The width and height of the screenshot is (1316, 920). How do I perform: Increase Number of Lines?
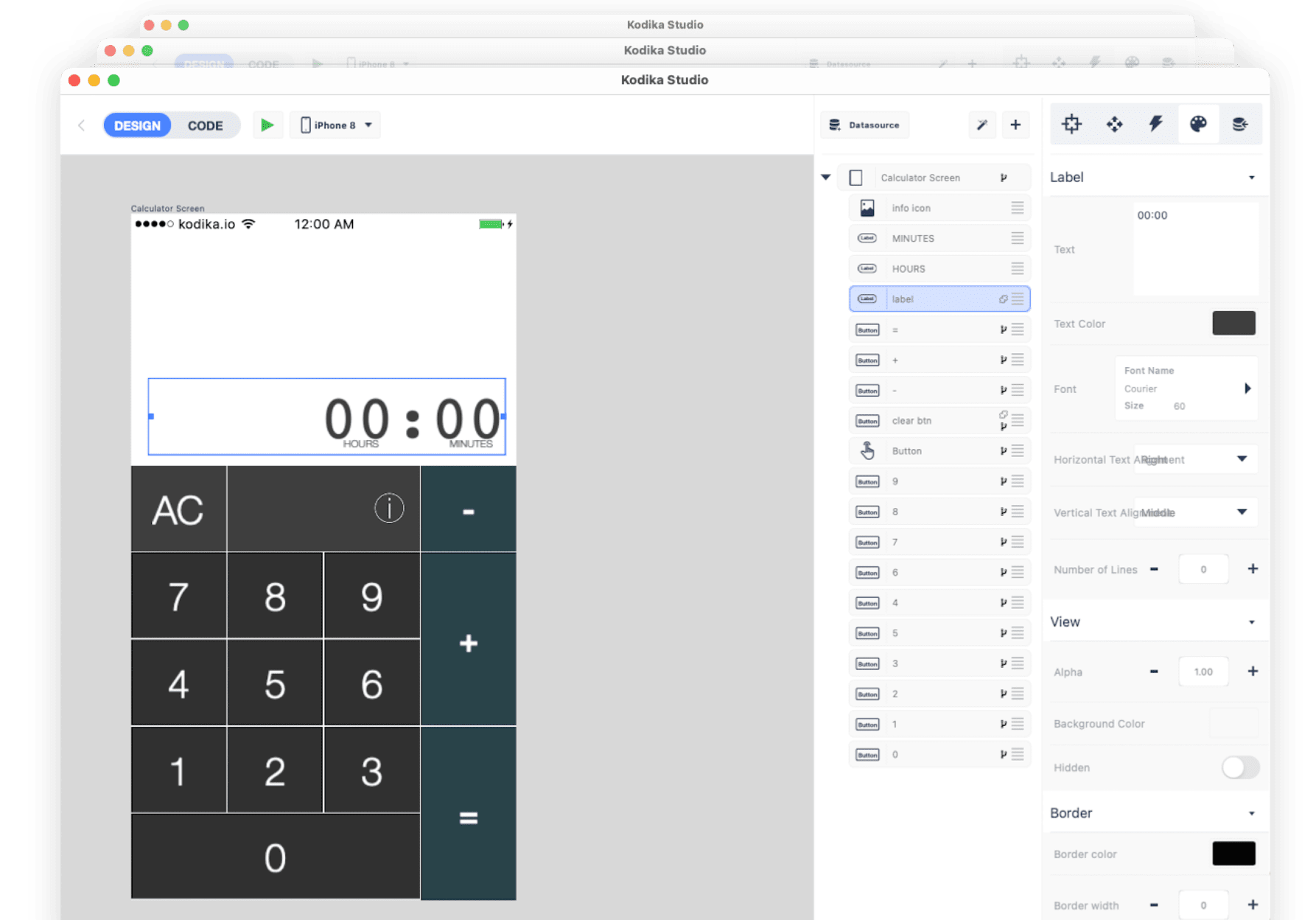point(1253,569)
